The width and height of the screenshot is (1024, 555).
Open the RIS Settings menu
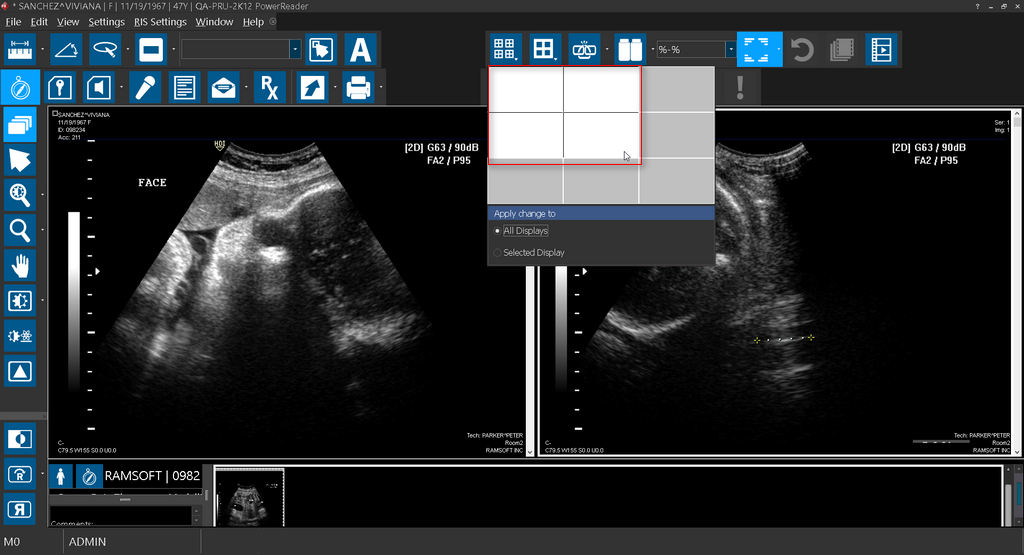(x=160, y=21)
